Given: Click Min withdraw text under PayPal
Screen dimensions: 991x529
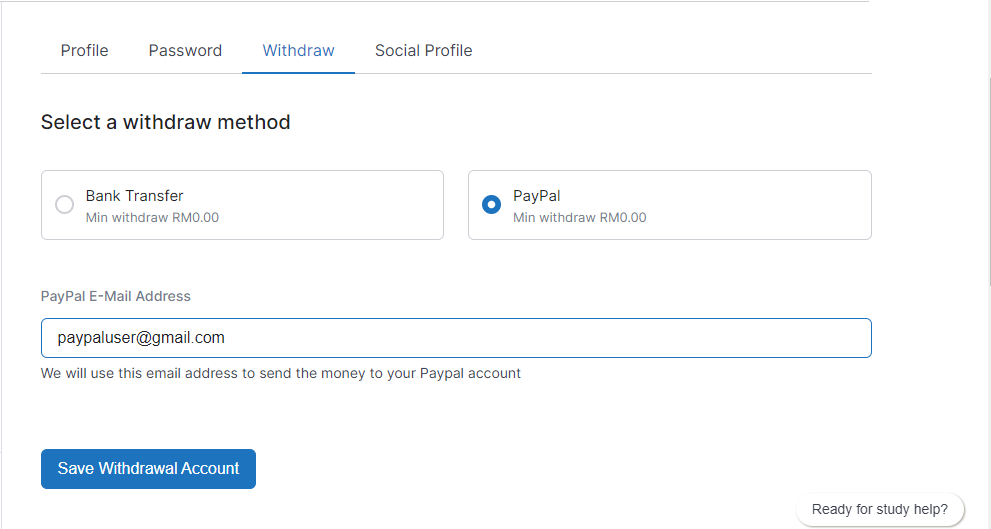Looking at the screenshot, I should coord(579,217).
